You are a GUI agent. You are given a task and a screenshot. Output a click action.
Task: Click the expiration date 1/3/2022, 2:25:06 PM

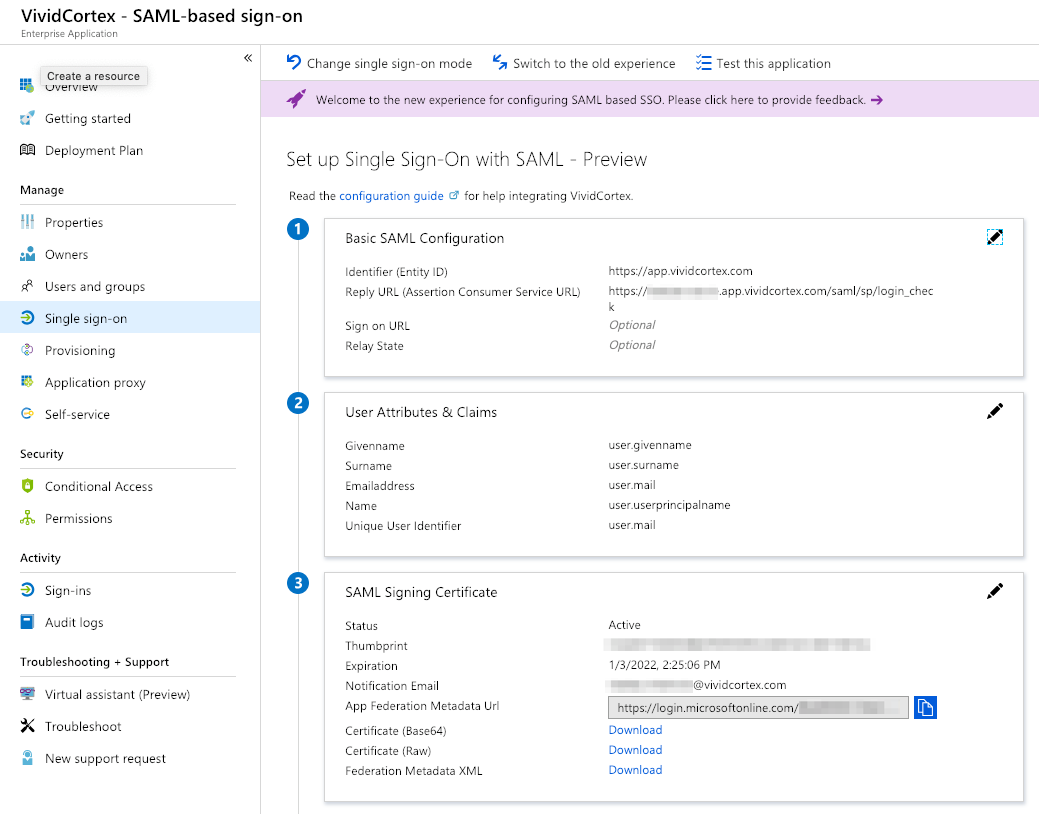point(665,665)
